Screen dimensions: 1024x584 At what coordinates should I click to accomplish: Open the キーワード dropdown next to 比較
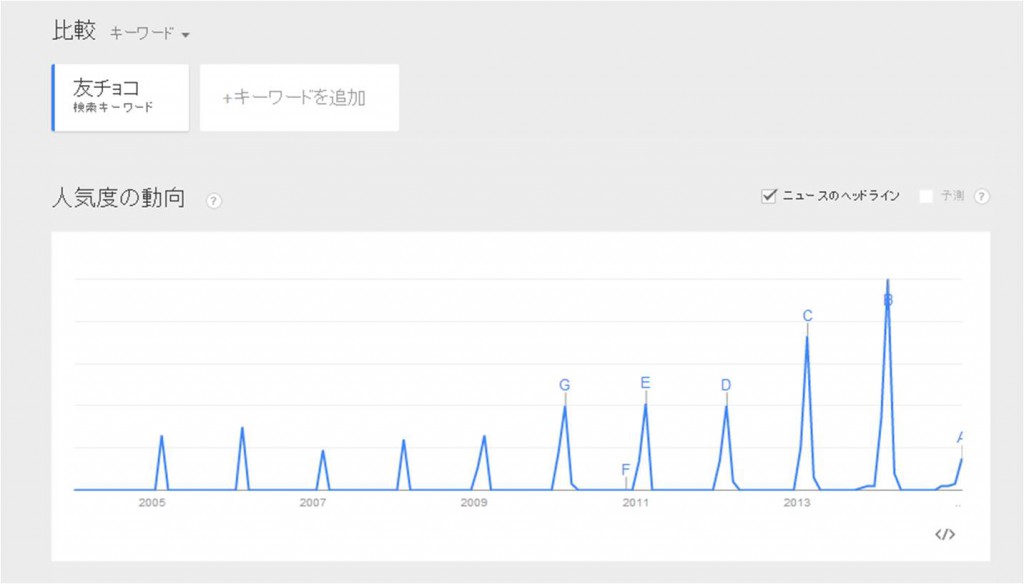150,33
